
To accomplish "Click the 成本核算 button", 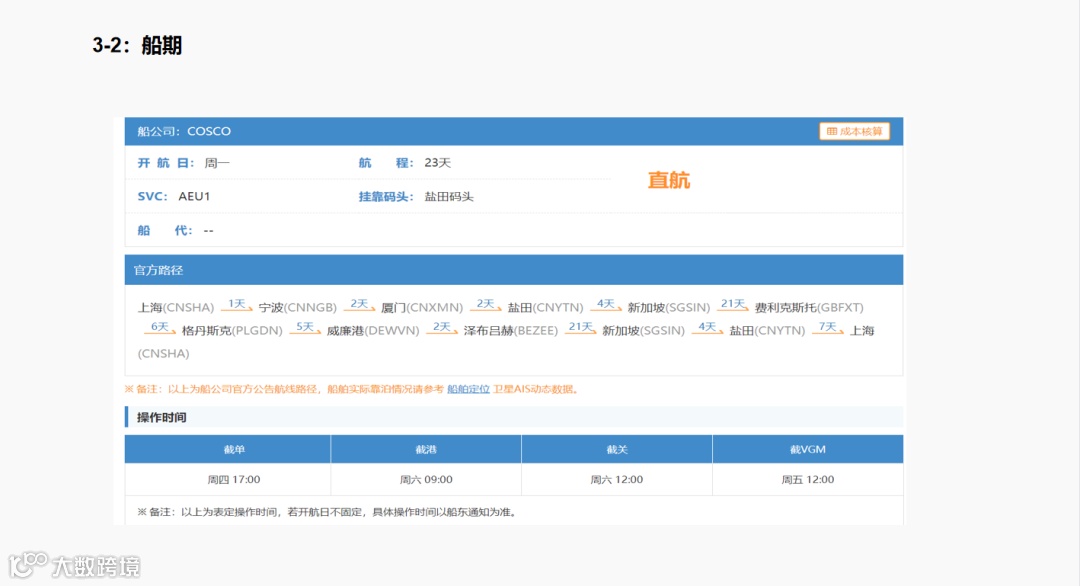I will [x=854, y=131].
